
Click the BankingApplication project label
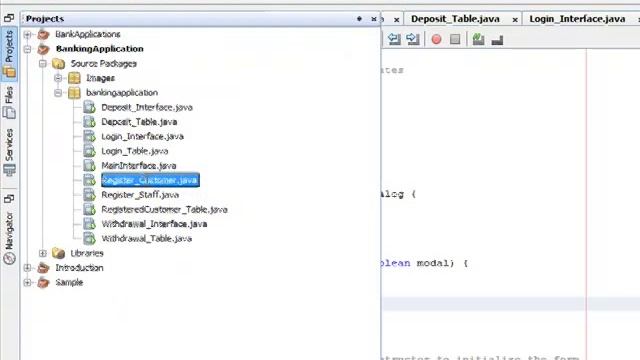pos(100,49)
